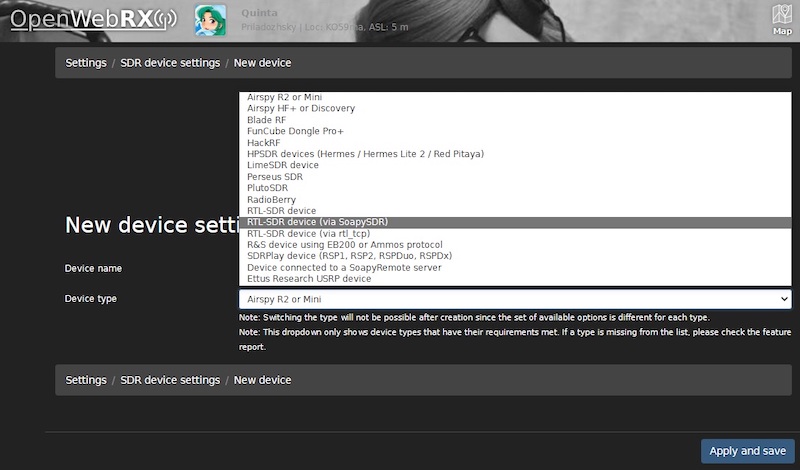800x470 pixels.
Task: Open the Map view icon
Action: pos(782,20)
